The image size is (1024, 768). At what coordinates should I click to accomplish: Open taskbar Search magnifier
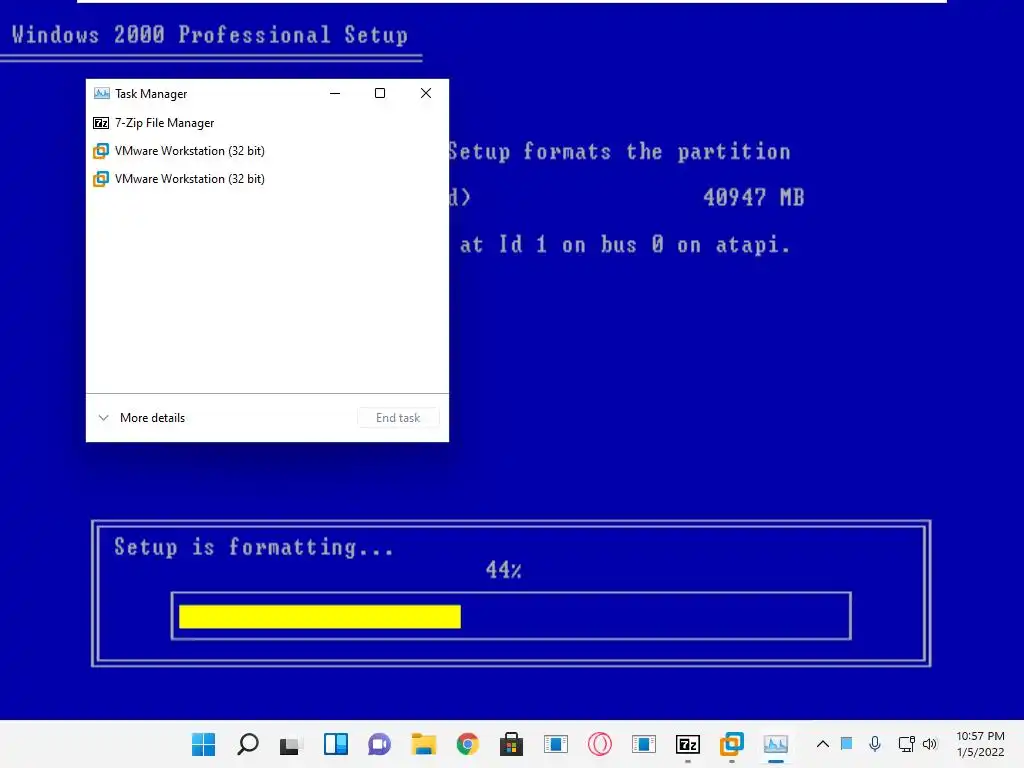point(248,744)
